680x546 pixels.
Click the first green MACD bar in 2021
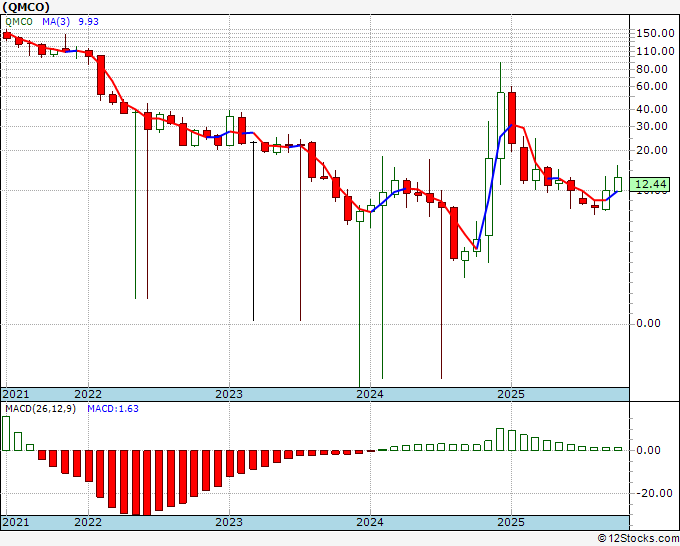tap(6, 433)
